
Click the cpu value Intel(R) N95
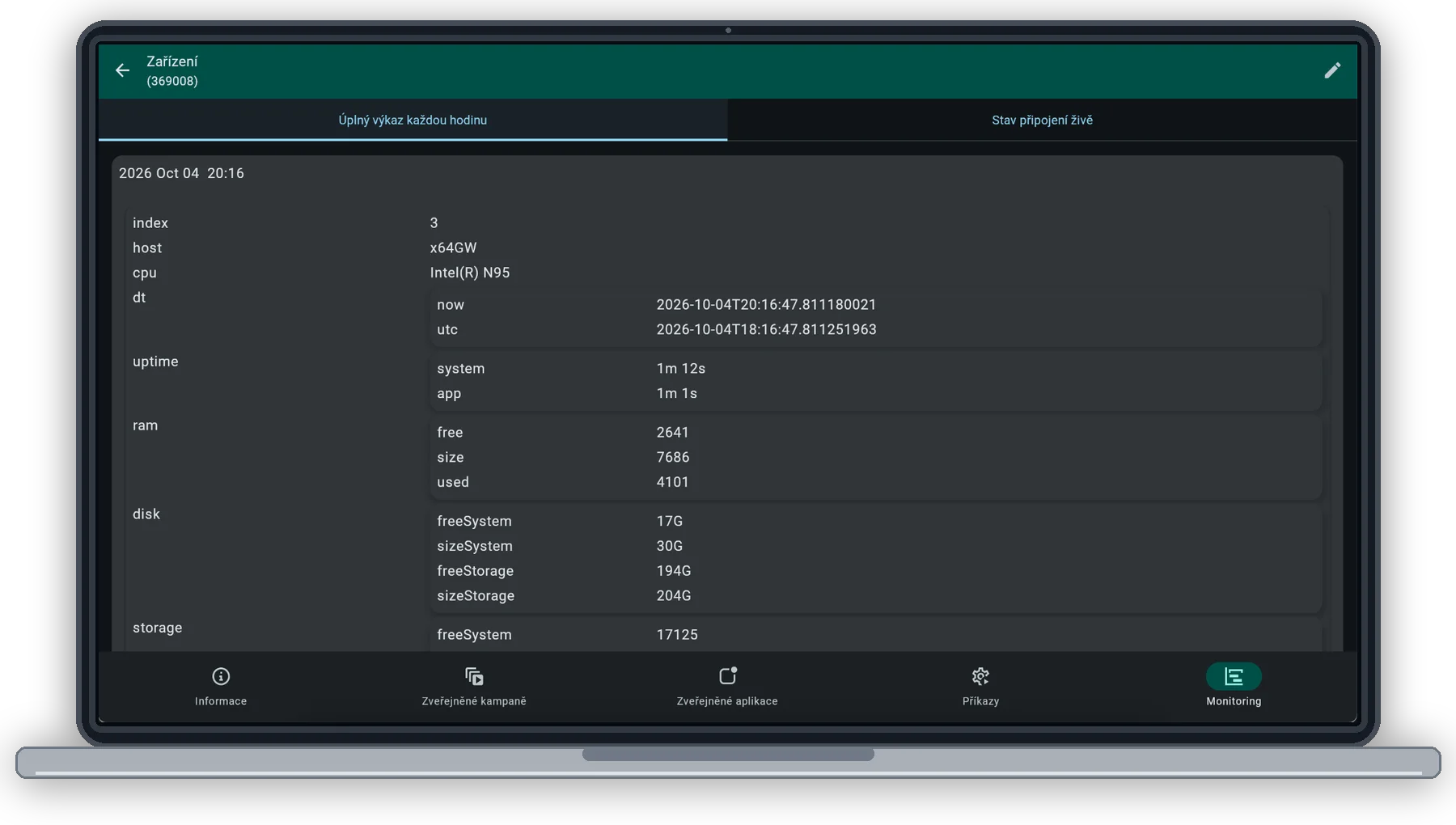pos(470,273)
